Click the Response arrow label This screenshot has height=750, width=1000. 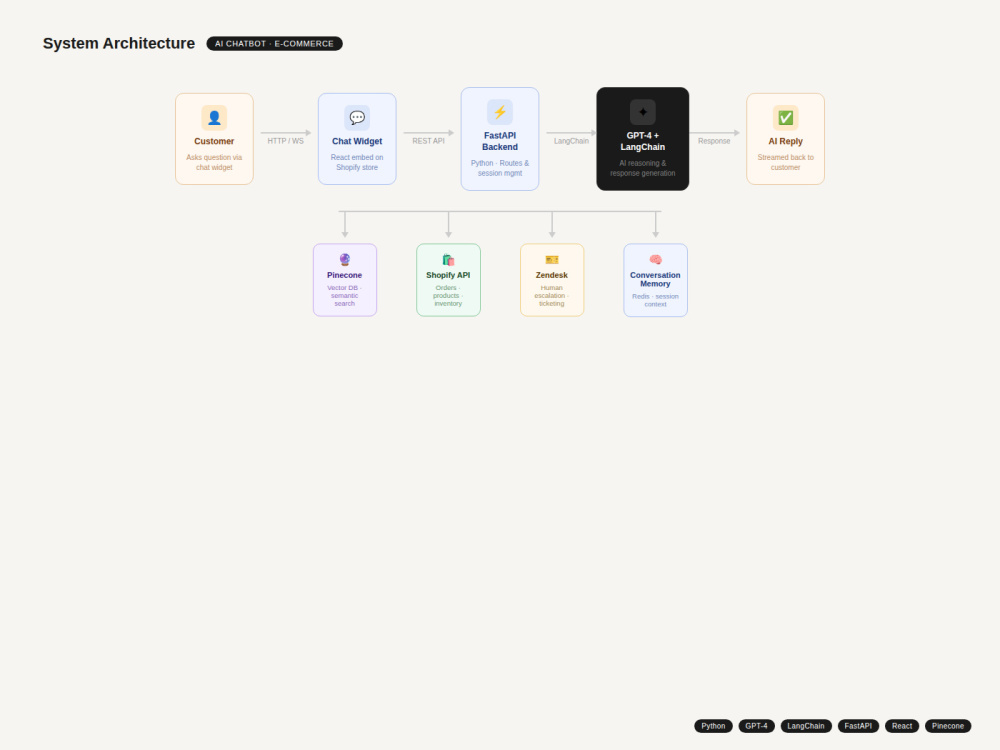(714, 141)
